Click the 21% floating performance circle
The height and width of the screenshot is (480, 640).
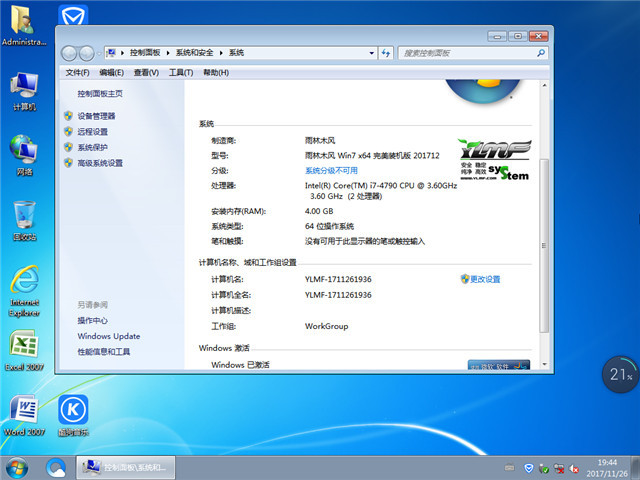coord(620,374)
